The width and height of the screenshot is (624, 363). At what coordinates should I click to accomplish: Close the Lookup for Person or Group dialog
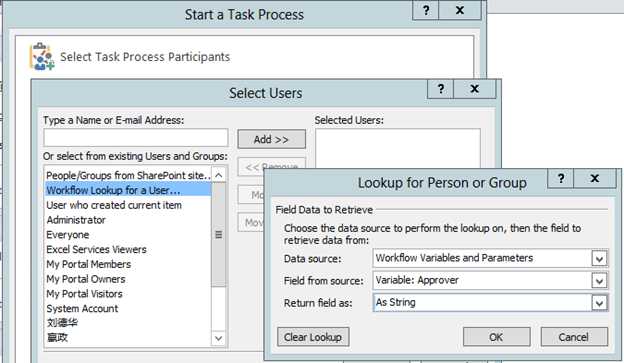coord(595,178)
